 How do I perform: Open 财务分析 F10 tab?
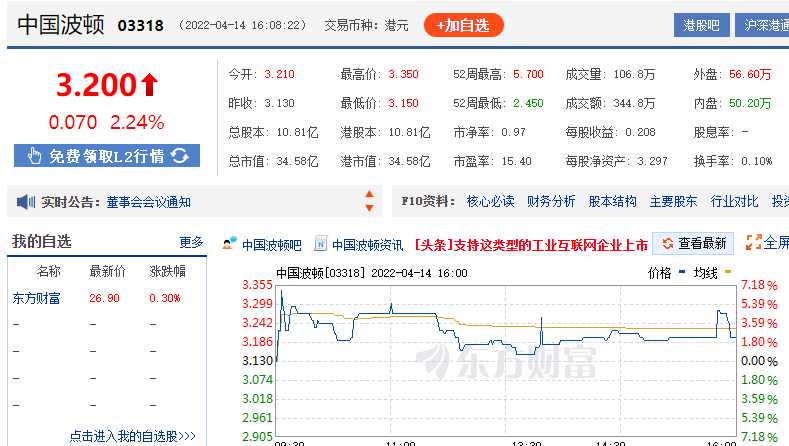coord(551,201)
